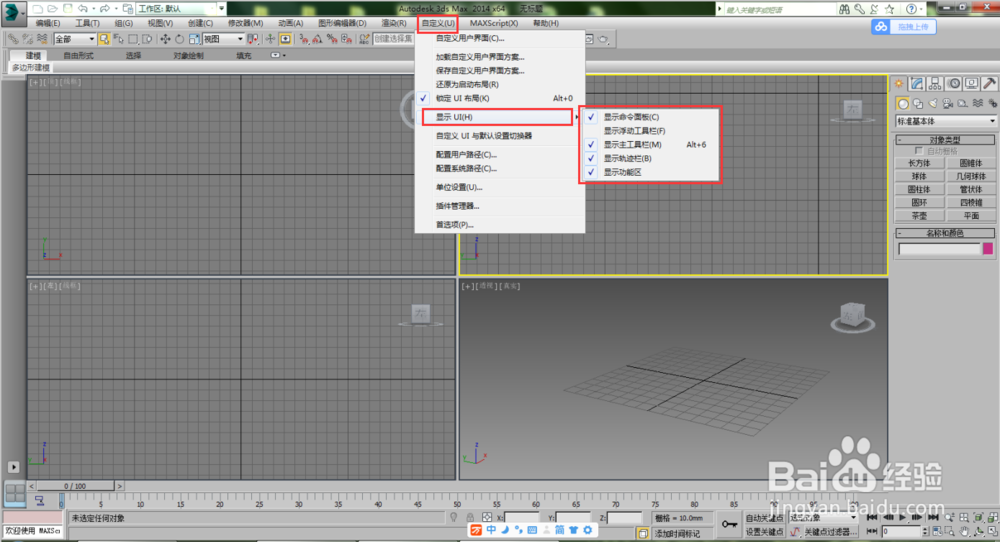
Task: Open the key filter 选定对象 dropdown
Action: click(823, 518)
